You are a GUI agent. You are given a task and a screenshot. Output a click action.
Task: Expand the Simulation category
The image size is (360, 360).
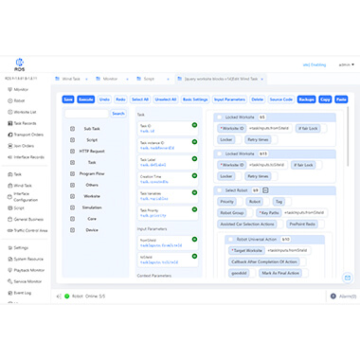pos(72,207)
